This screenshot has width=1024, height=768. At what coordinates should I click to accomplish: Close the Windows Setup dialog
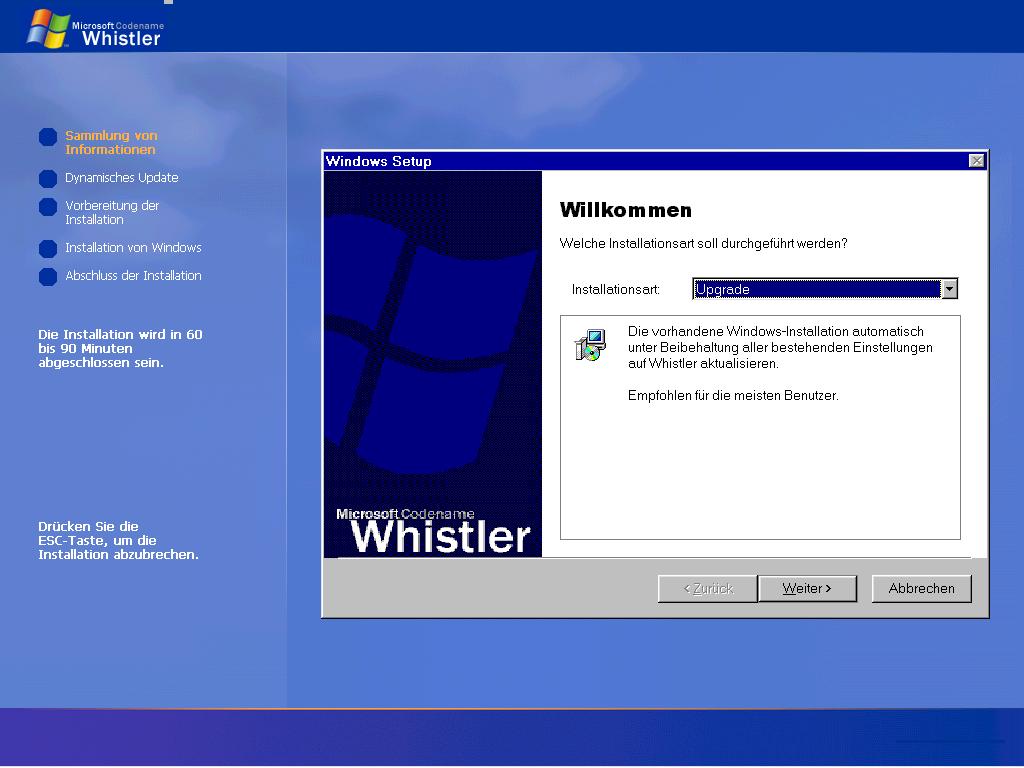pos(976,161)
